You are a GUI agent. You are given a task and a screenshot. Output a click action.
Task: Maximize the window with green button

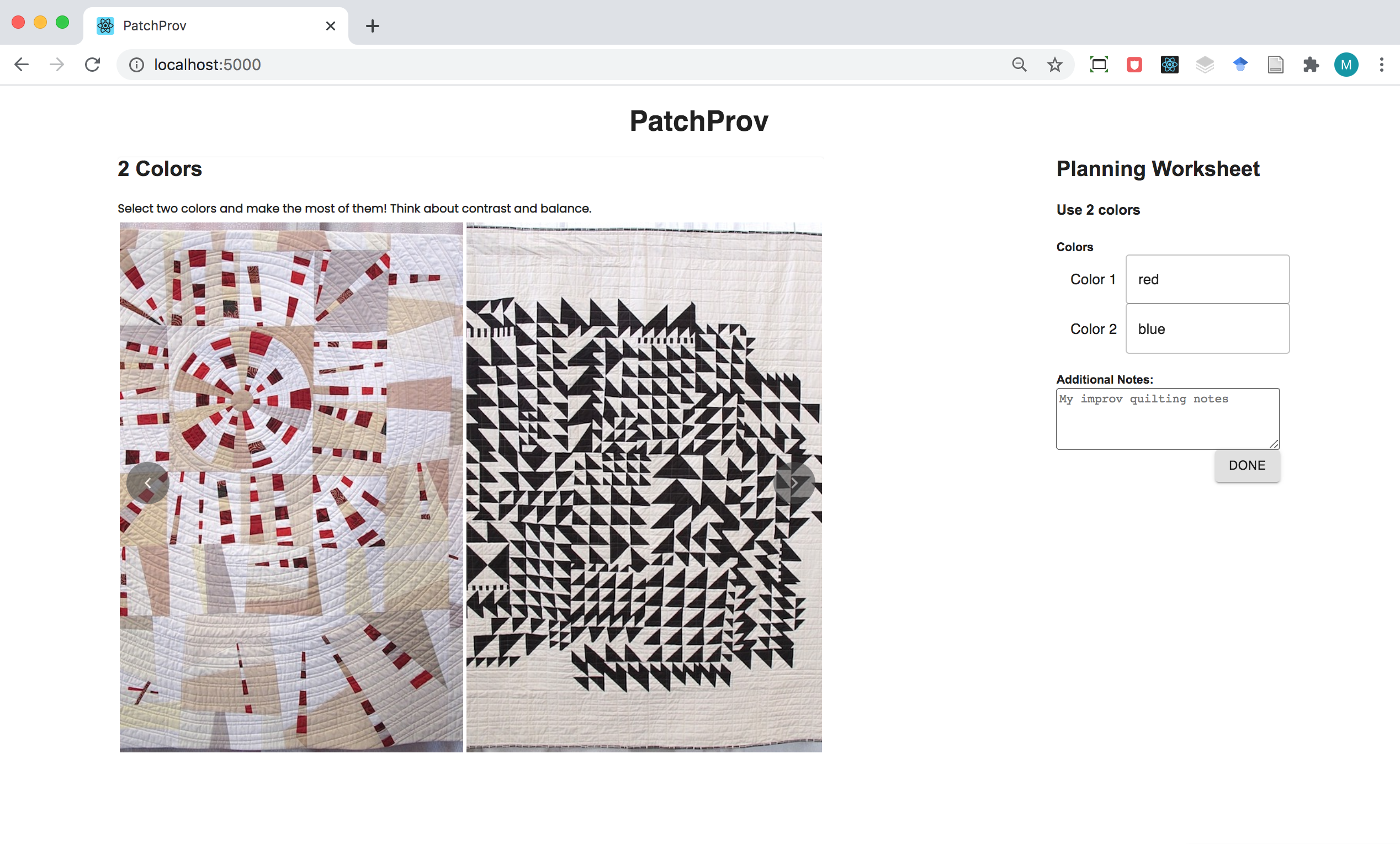click(x=62, y=22)
